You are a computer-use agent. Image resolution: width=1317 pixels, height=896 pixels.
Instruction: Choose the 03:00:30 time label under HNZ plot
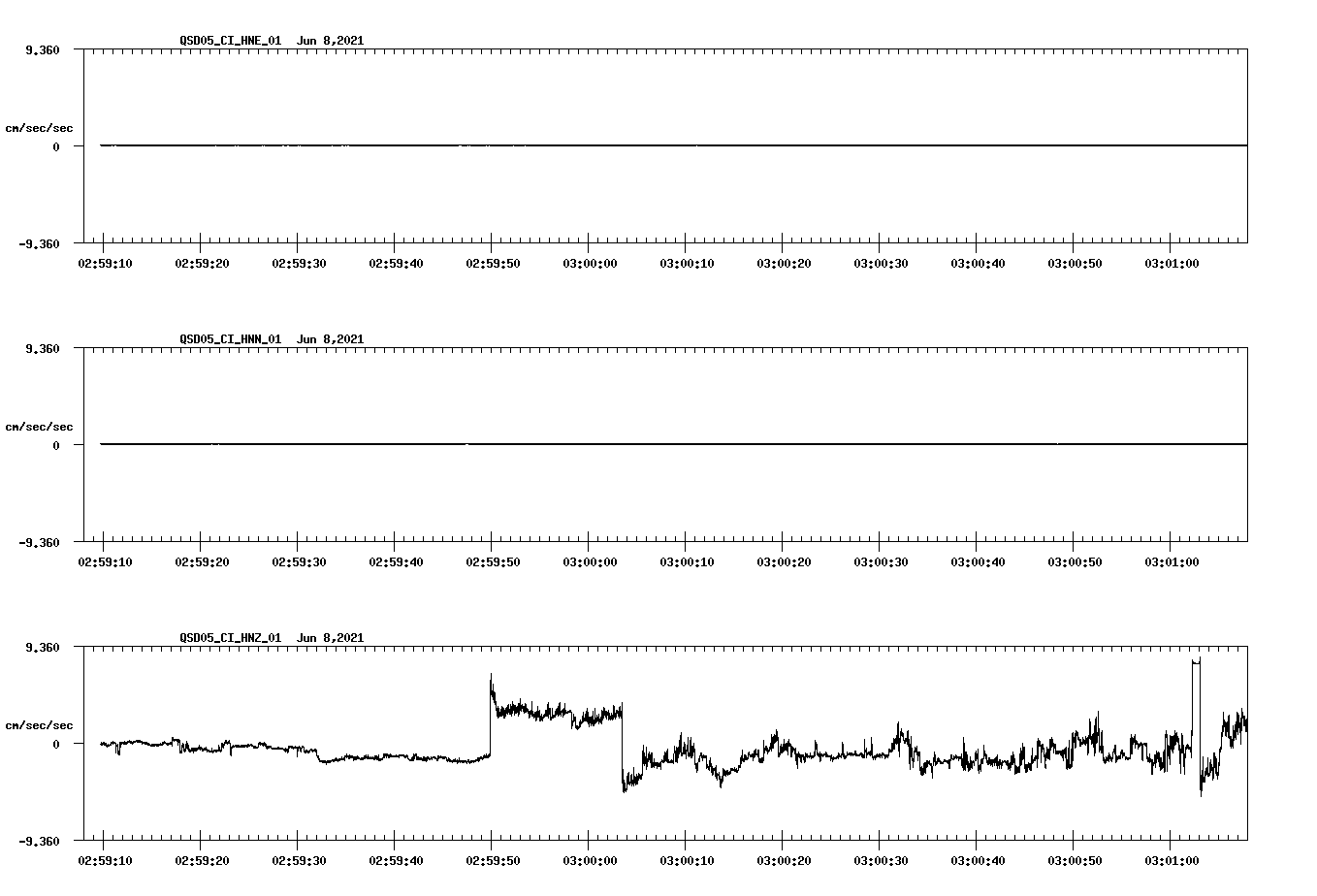click(x=881, y=860)
